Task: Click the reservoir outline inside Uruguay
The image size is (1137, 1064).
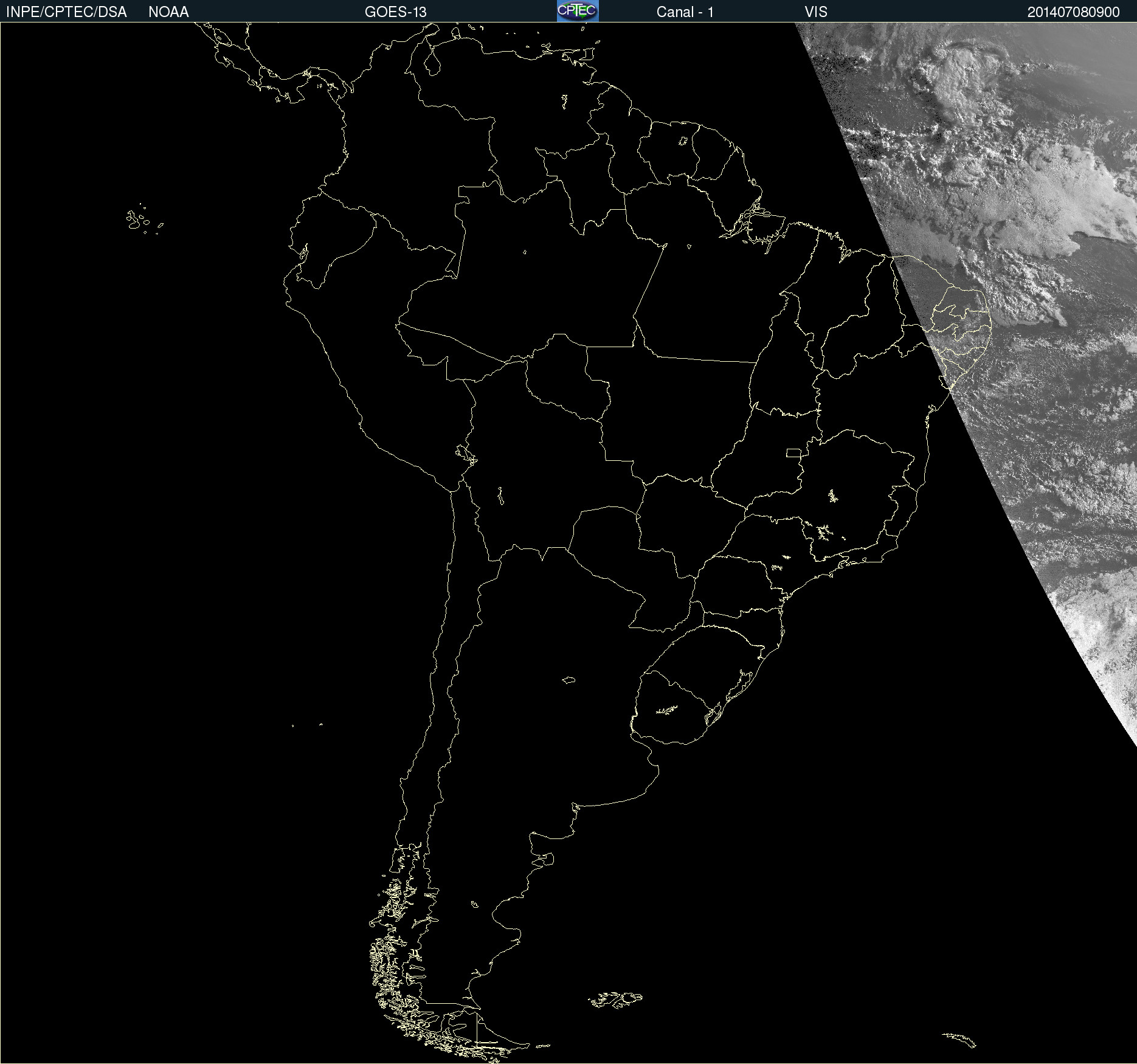Action: coord(667,710)
